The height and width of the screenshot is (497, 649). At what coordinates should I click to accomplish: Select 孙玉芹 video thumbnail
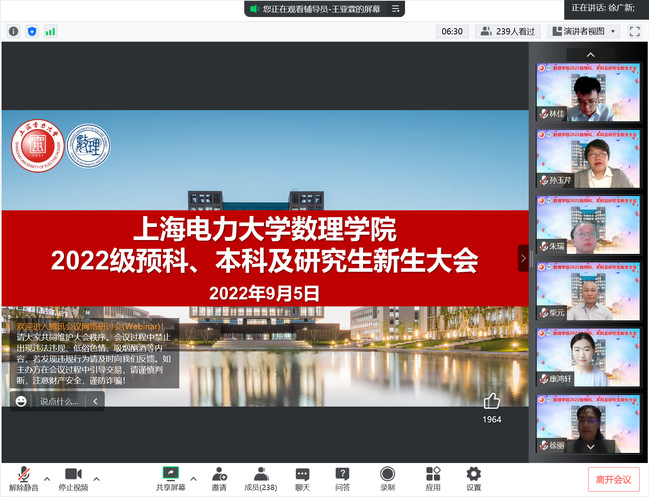[x=588, y=158]
